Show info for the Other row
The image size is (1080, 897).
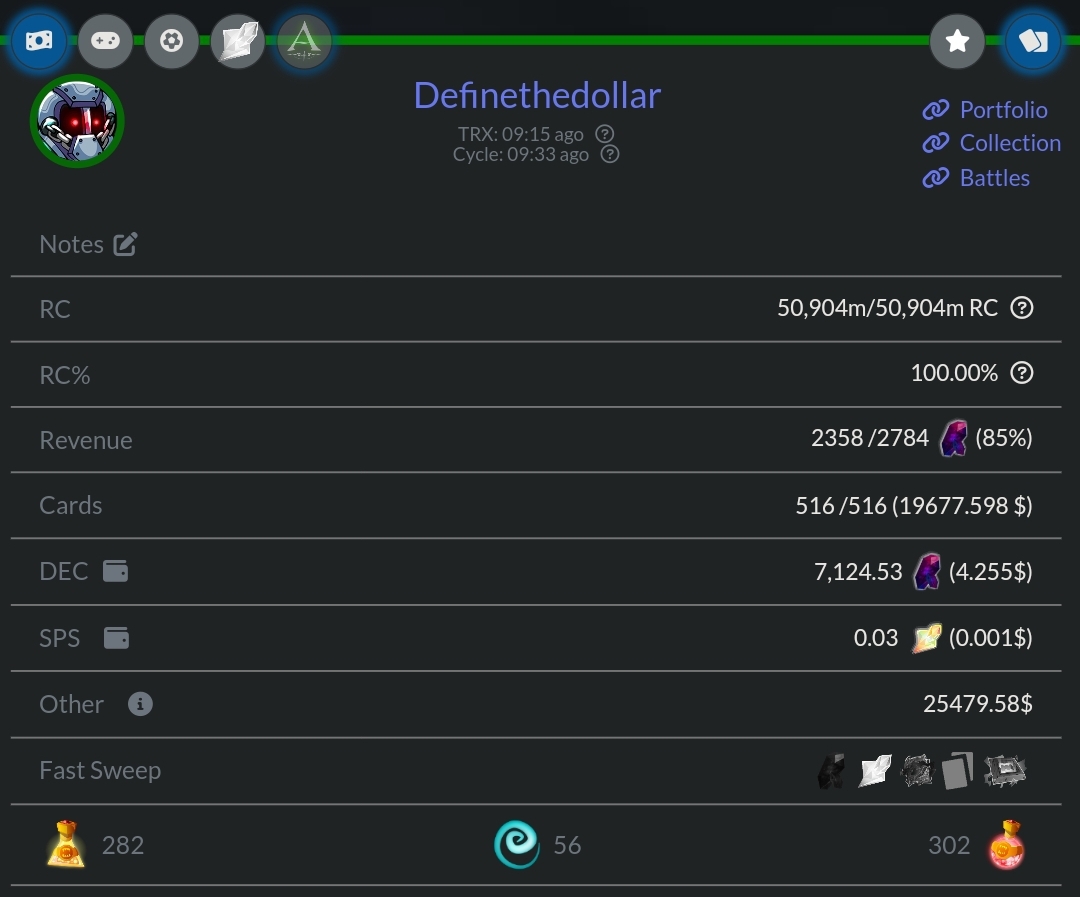click(140, 704)
